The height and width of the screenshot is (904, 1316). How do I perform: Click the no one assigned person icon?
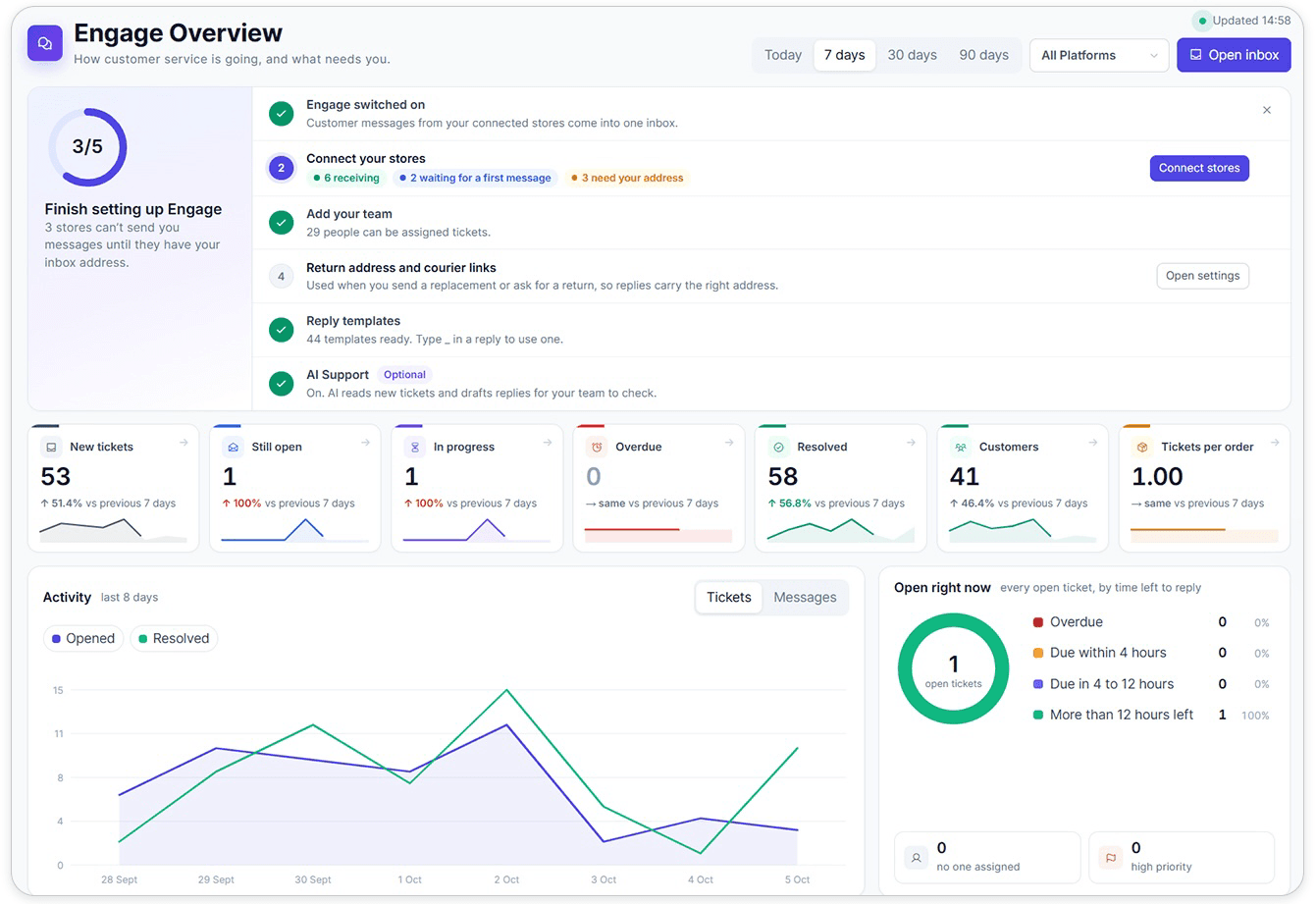point(916,857)
